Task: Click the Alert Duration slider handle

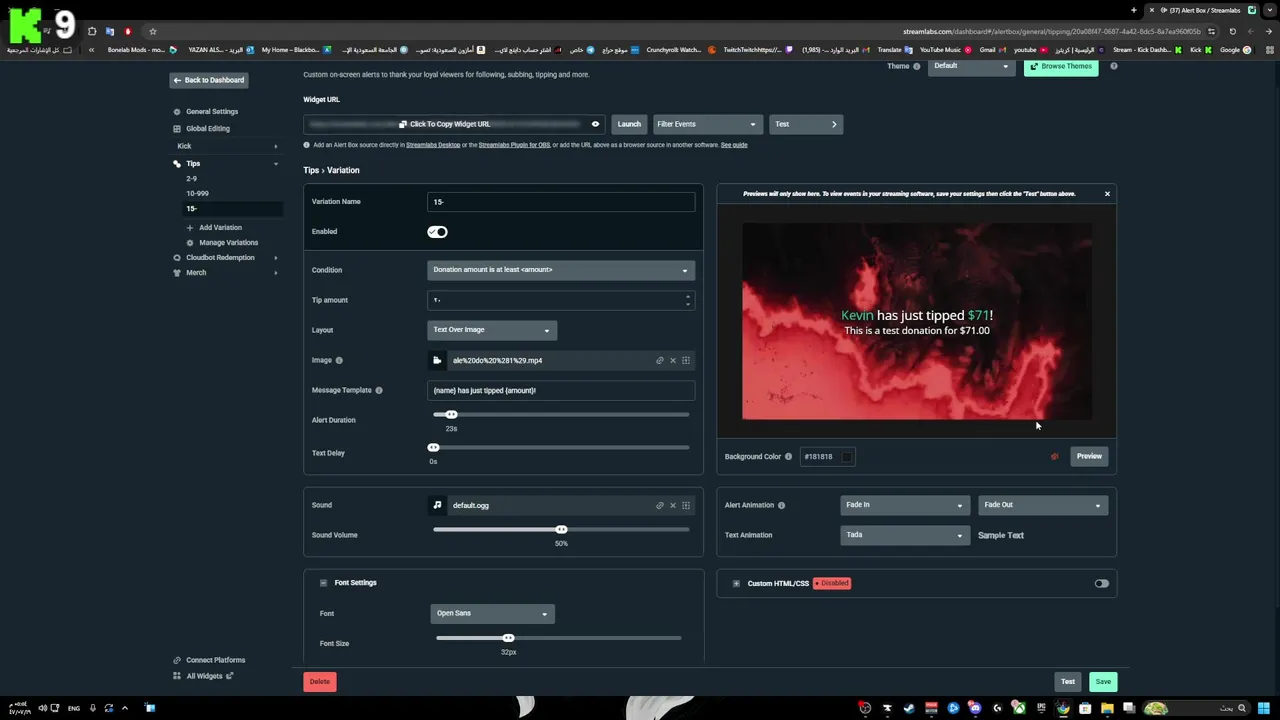Action: click(x=451, y=415)
